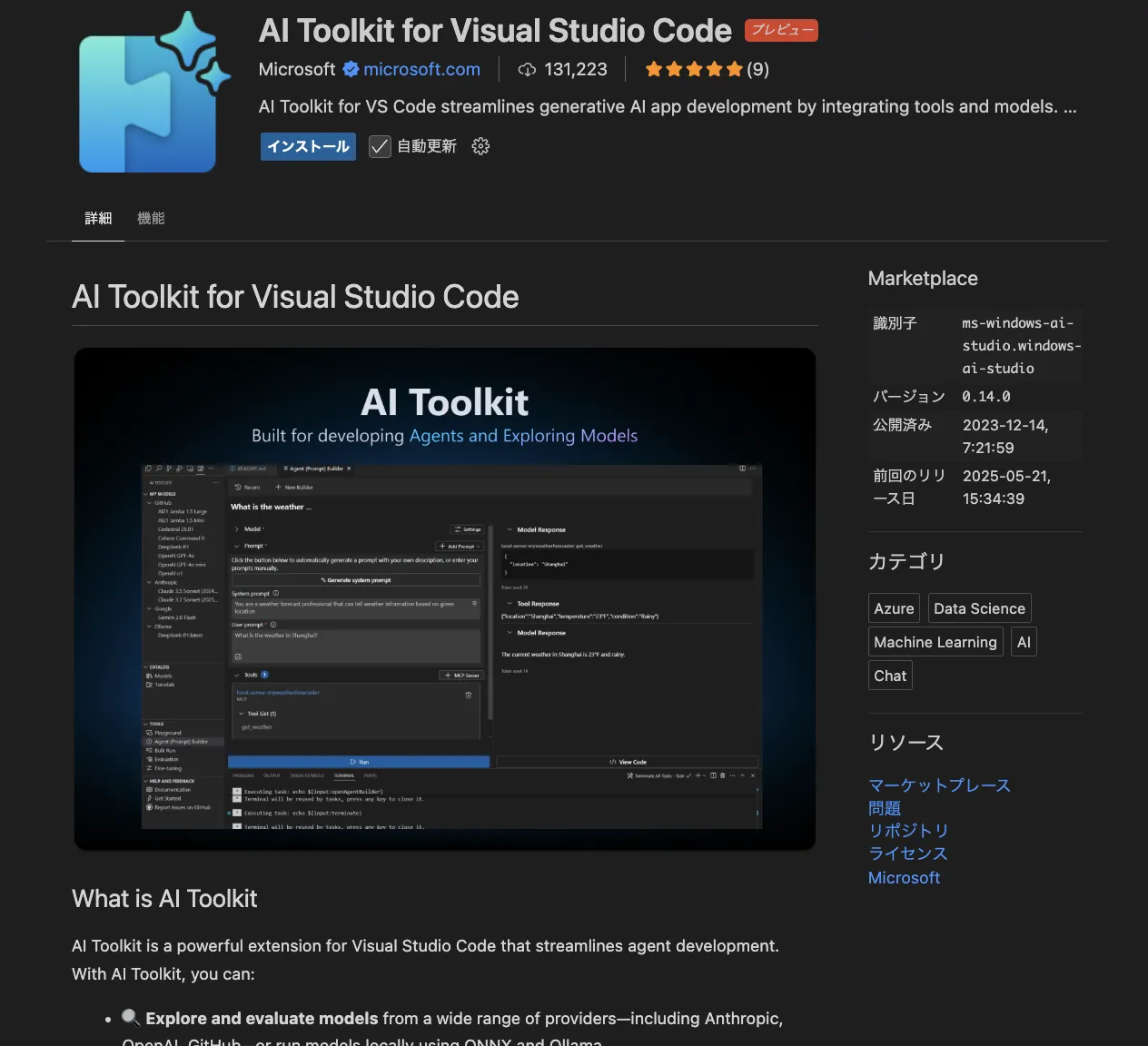Click the verified publisher badge icon
The height and width of the screenshot is (1046, 1148).
(351, 69)
